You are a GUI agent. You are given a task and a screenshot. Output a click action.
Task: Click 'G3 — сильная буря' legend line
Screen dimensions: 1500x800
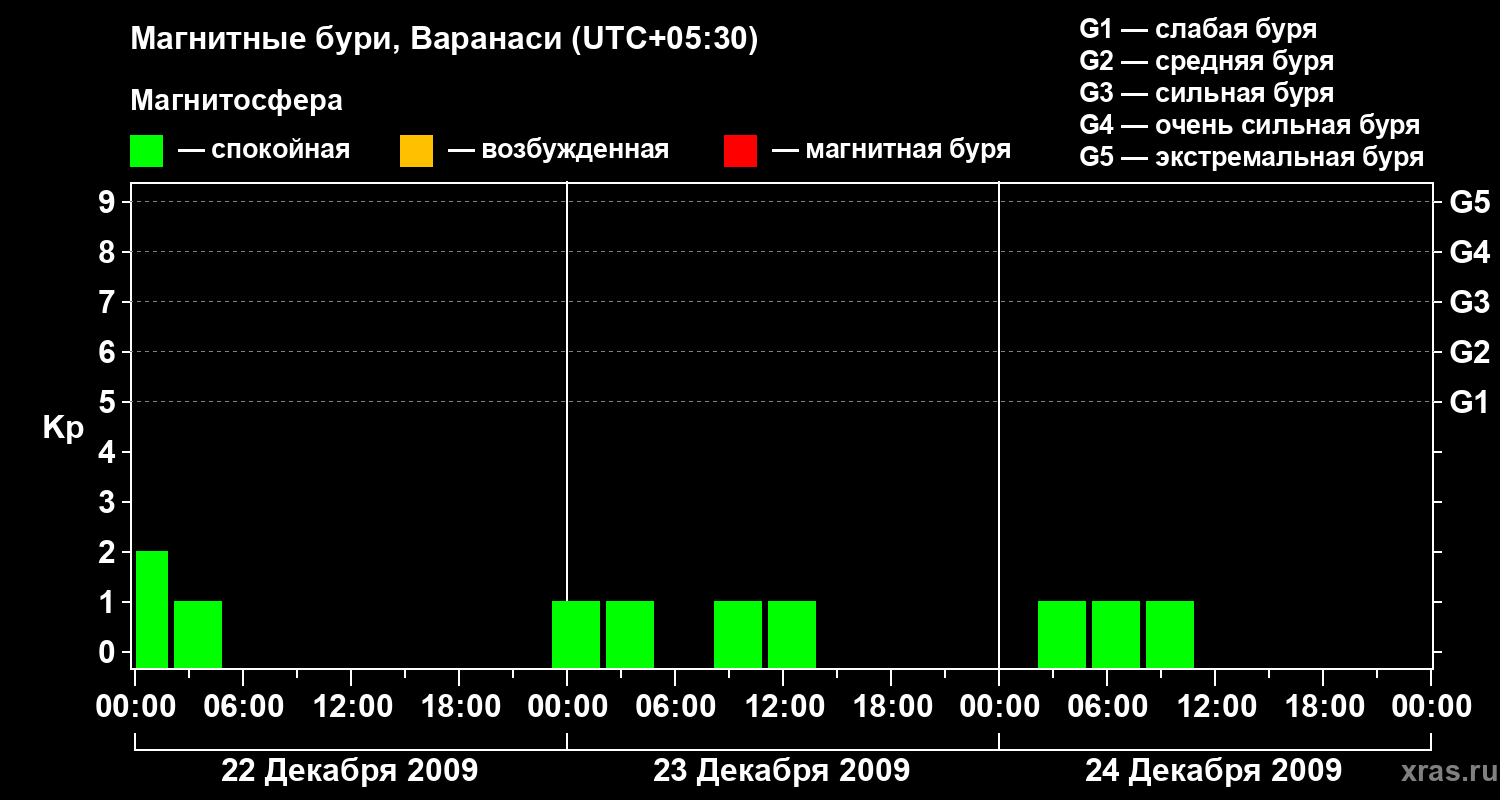(x=1207, y=93)
